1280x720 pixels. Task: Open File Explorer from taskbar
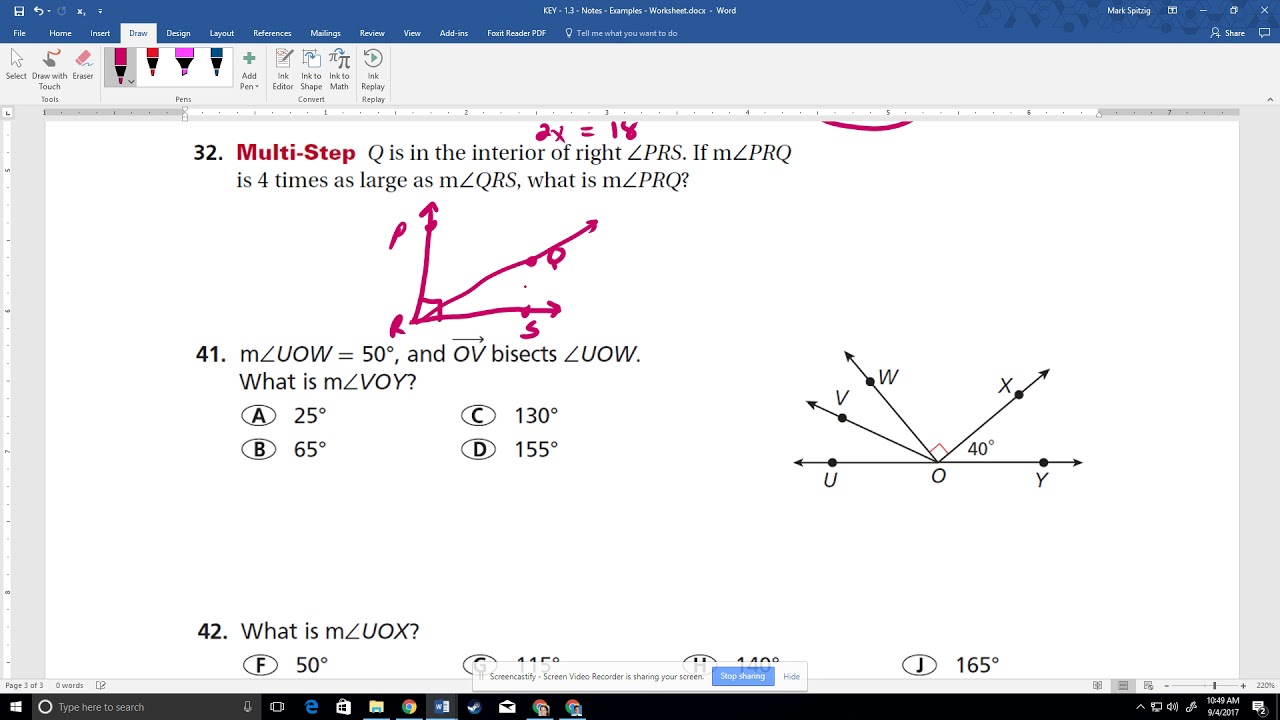pyautogui.click(x=376, y=707)
